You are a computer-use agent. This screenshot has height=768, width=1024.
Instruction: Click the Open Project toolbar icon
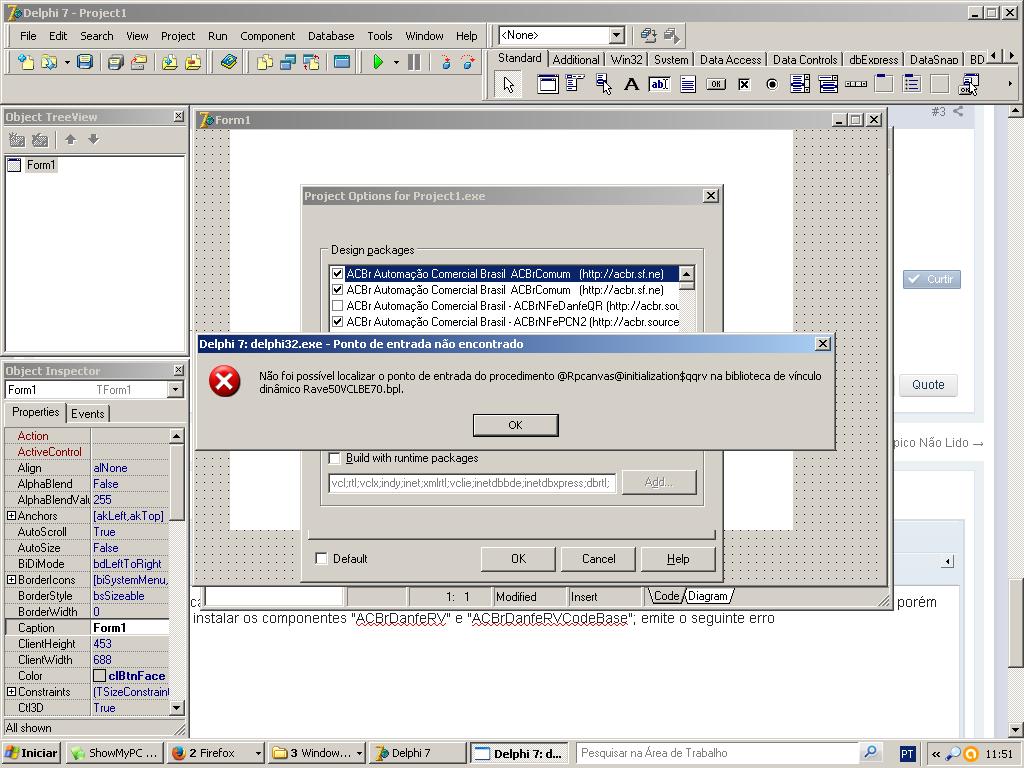138,62
